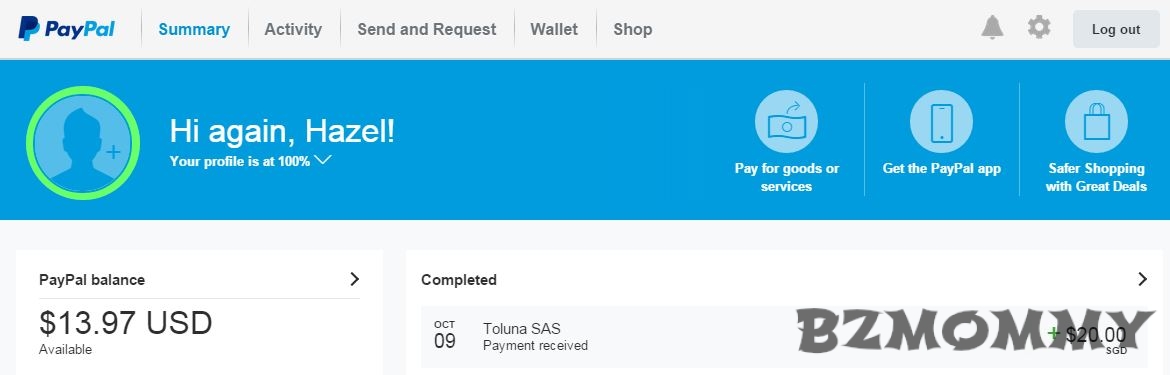Click the $13.97 USD balance amount
The height and width of the screenshot is (375, 1170).
point(125,323)
